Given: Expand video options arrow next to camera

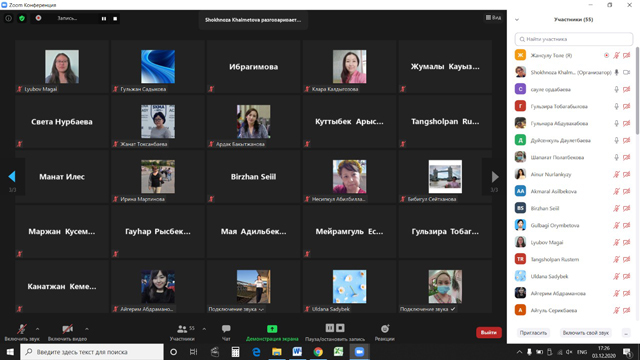Looking at the screenshot, I should pos(87,329).
